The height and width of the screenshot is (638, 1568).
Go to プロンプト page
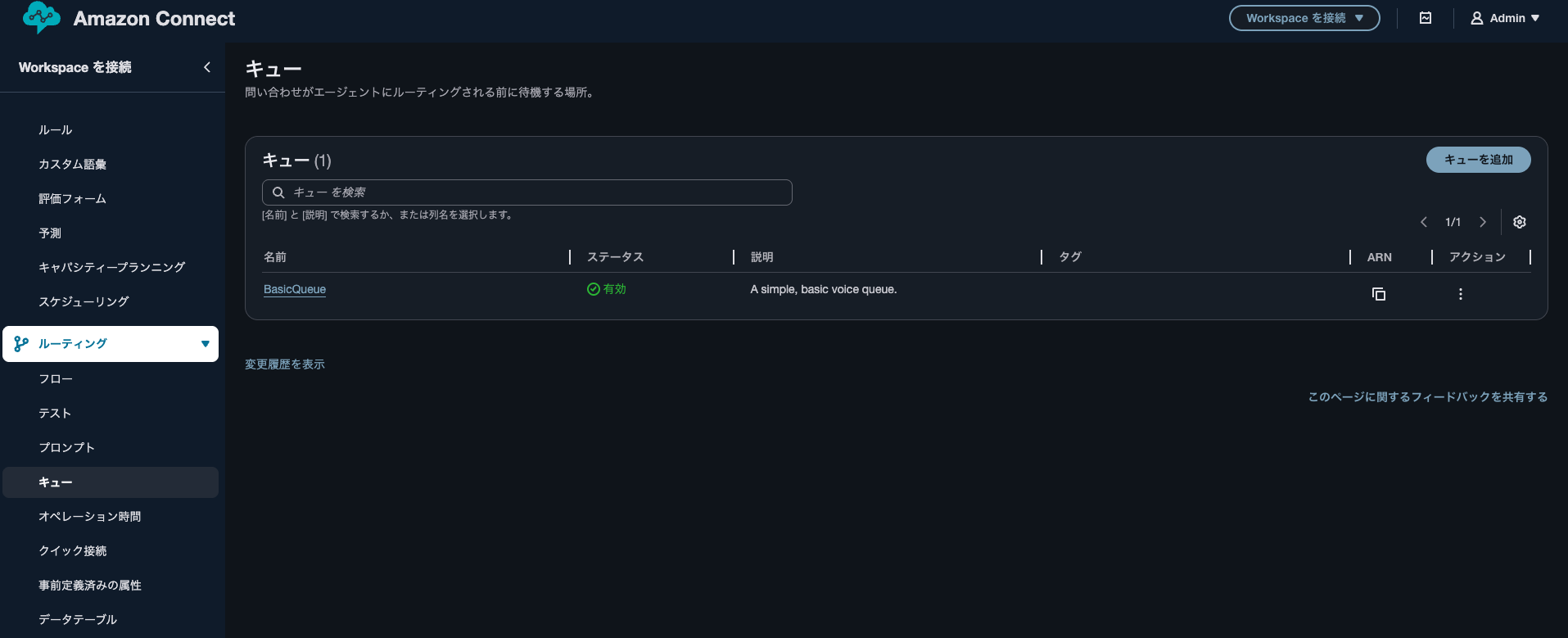tap(67, 448)
